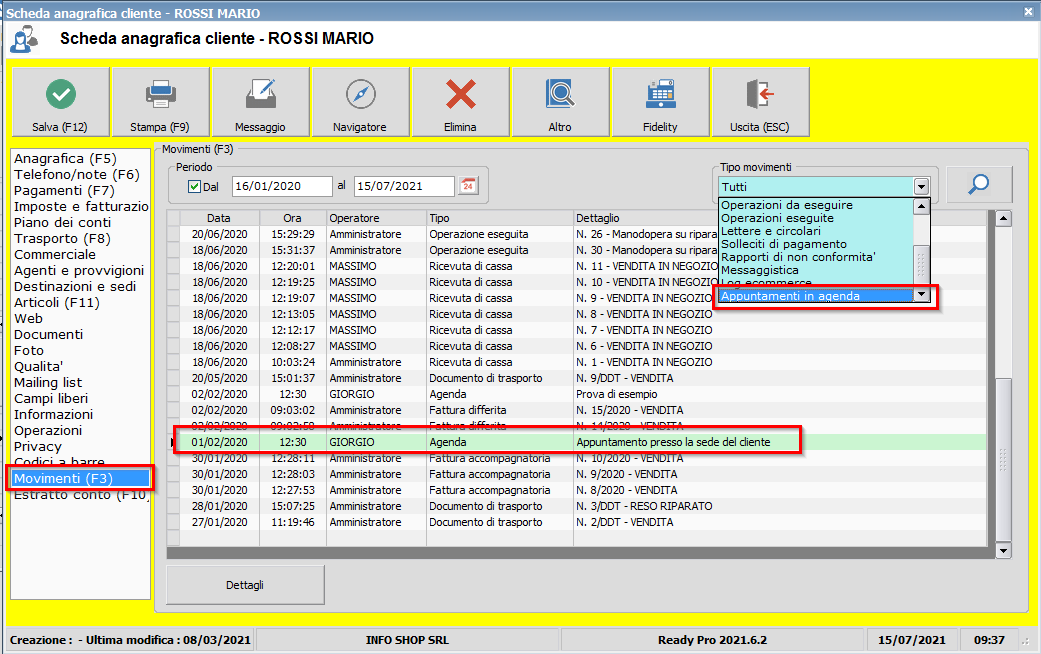Viewport: 1041px width, 654px height.
Task: Toggle the Dal period checkbox
Action: [x=194, y=187]
